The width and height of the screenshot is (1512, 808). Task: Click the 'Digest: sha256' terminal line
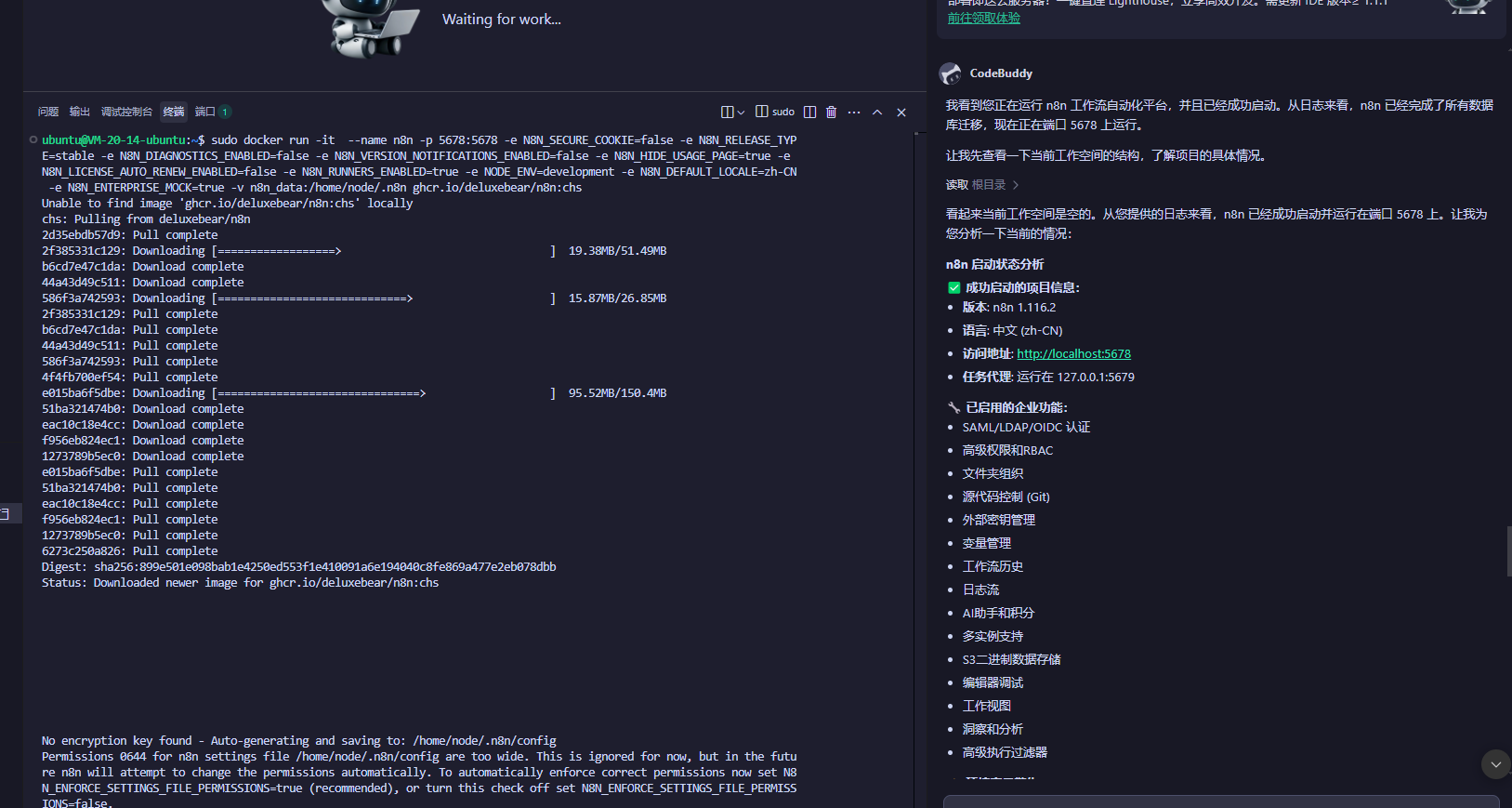pos(299,567)
